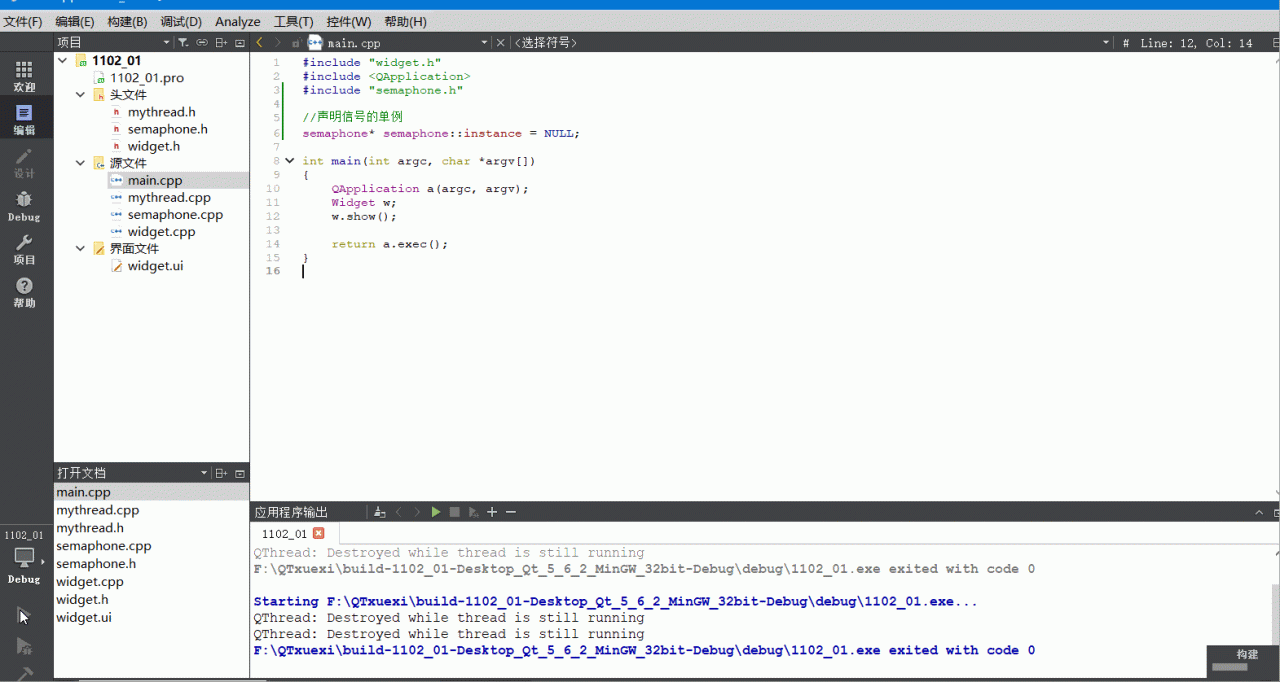Synchronize project tree with editor link icon
Viewport: 1280px width, 682px height.
point(202,43)
